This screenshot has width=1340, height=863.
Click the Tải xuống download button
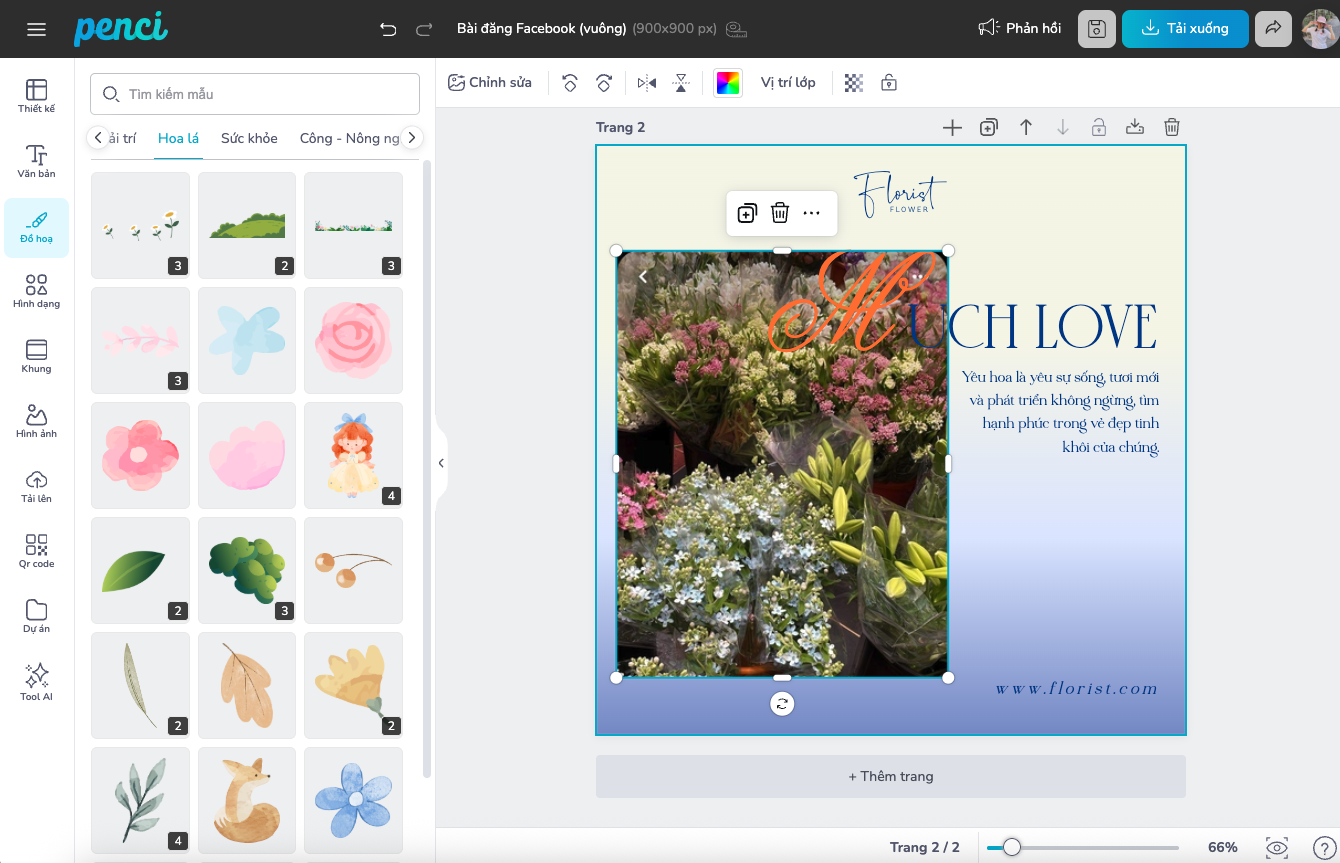click(x=1185, y=29)
